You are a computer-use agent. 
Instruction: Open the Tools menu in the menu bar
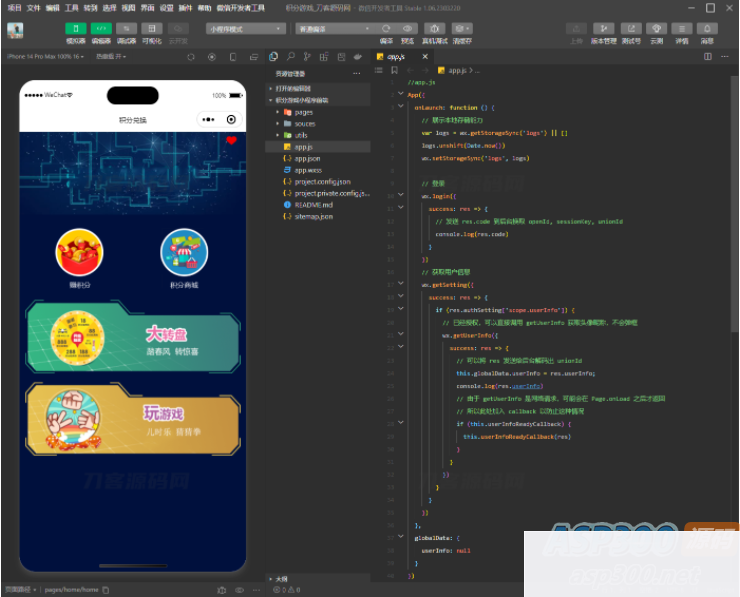click(x=72, y=7)
